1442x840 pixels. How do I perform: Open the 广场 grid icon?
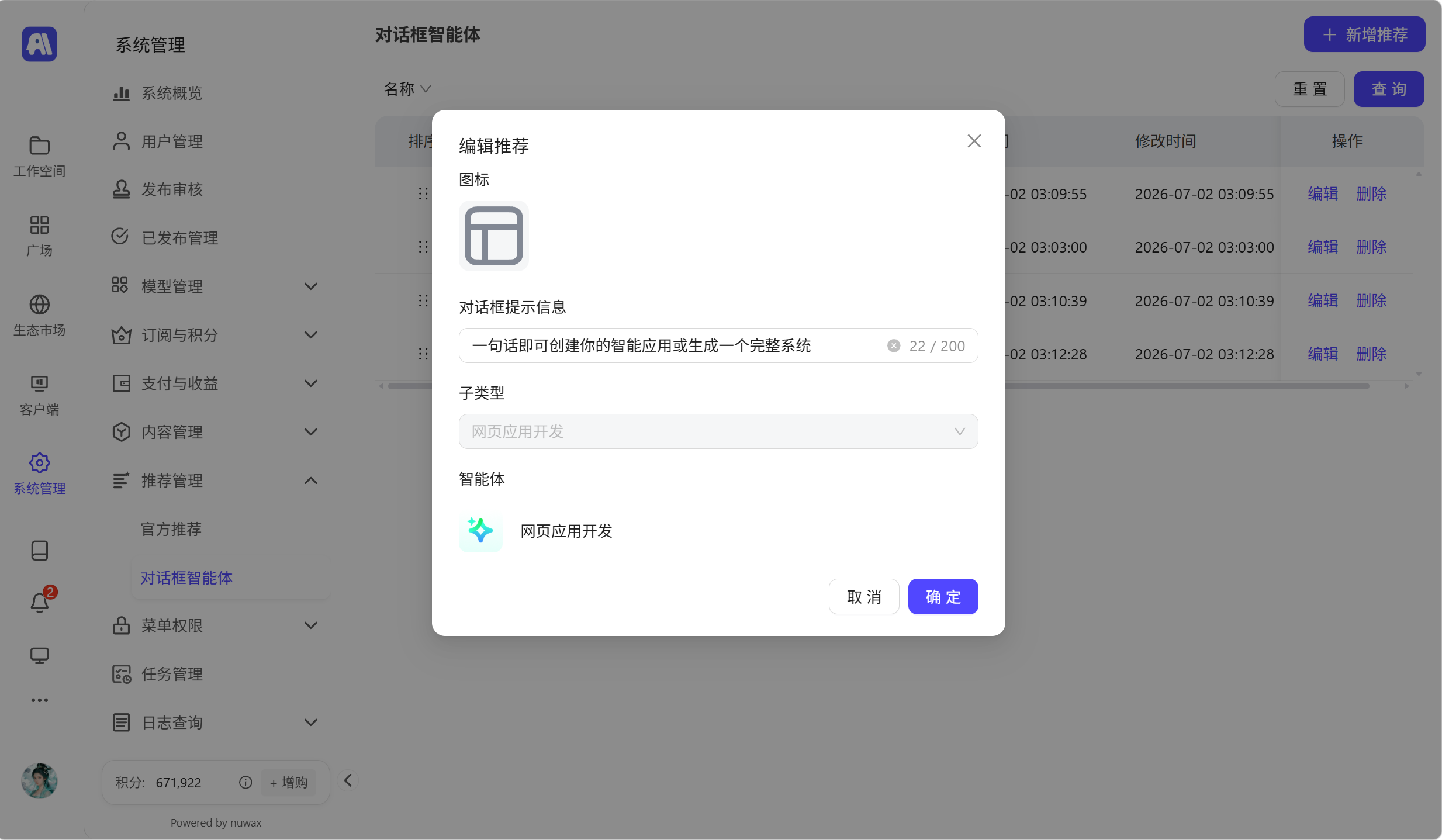(x=39, y=225)
